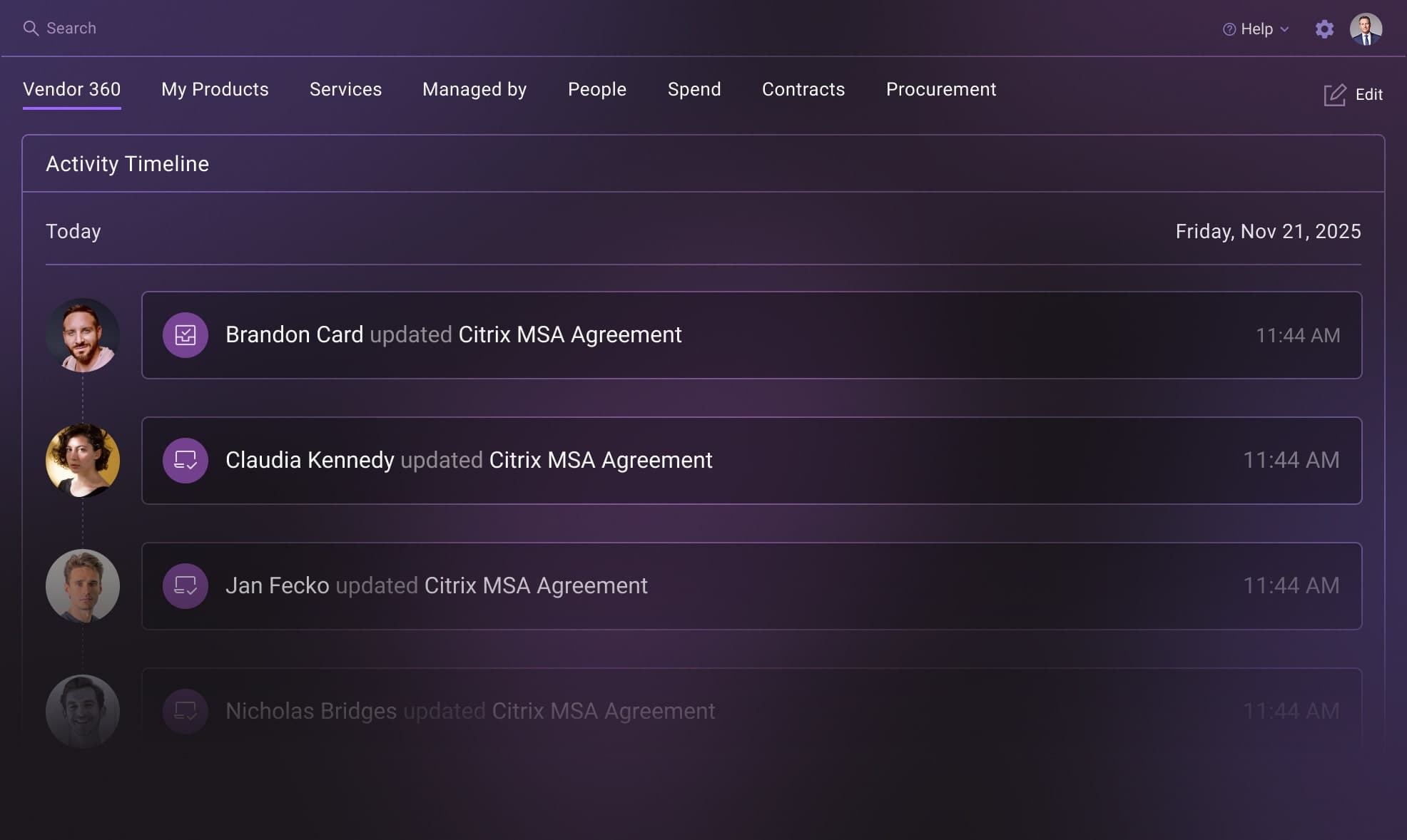Open the user profile avatar menu
Screen dimensions: 1407x840
point(1366,29)
